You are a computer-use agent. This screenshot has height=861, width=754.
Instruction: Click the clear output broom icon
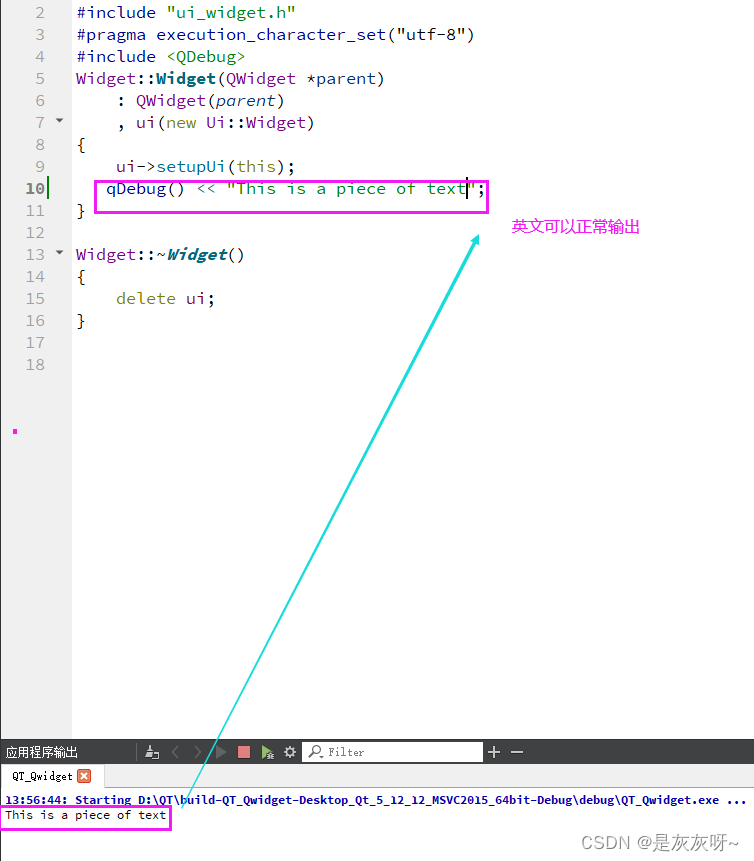152,752
